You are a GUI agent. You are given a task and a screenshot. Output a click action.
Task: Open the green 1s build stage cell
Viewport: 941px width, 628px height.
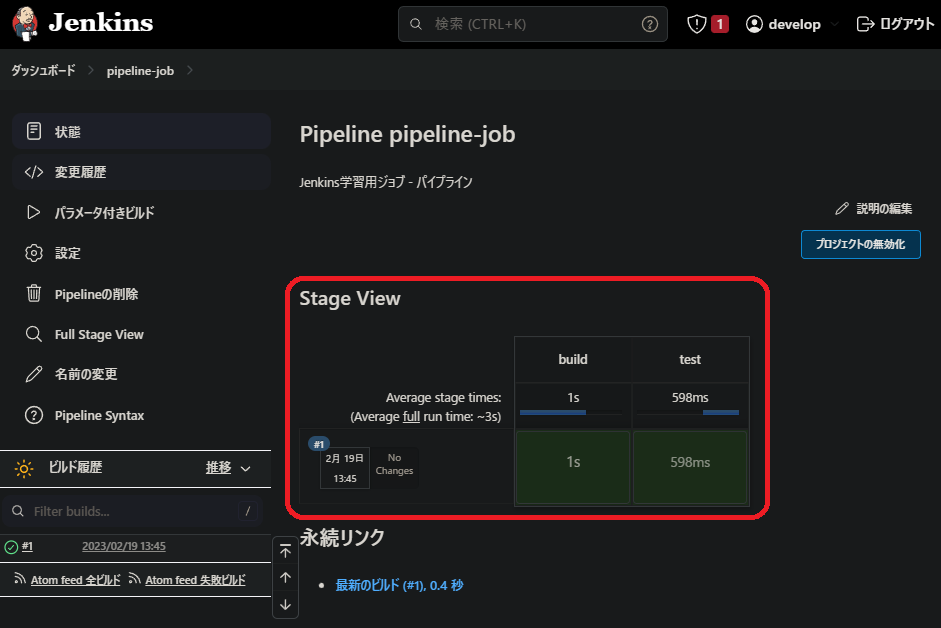tap(573, 466)
